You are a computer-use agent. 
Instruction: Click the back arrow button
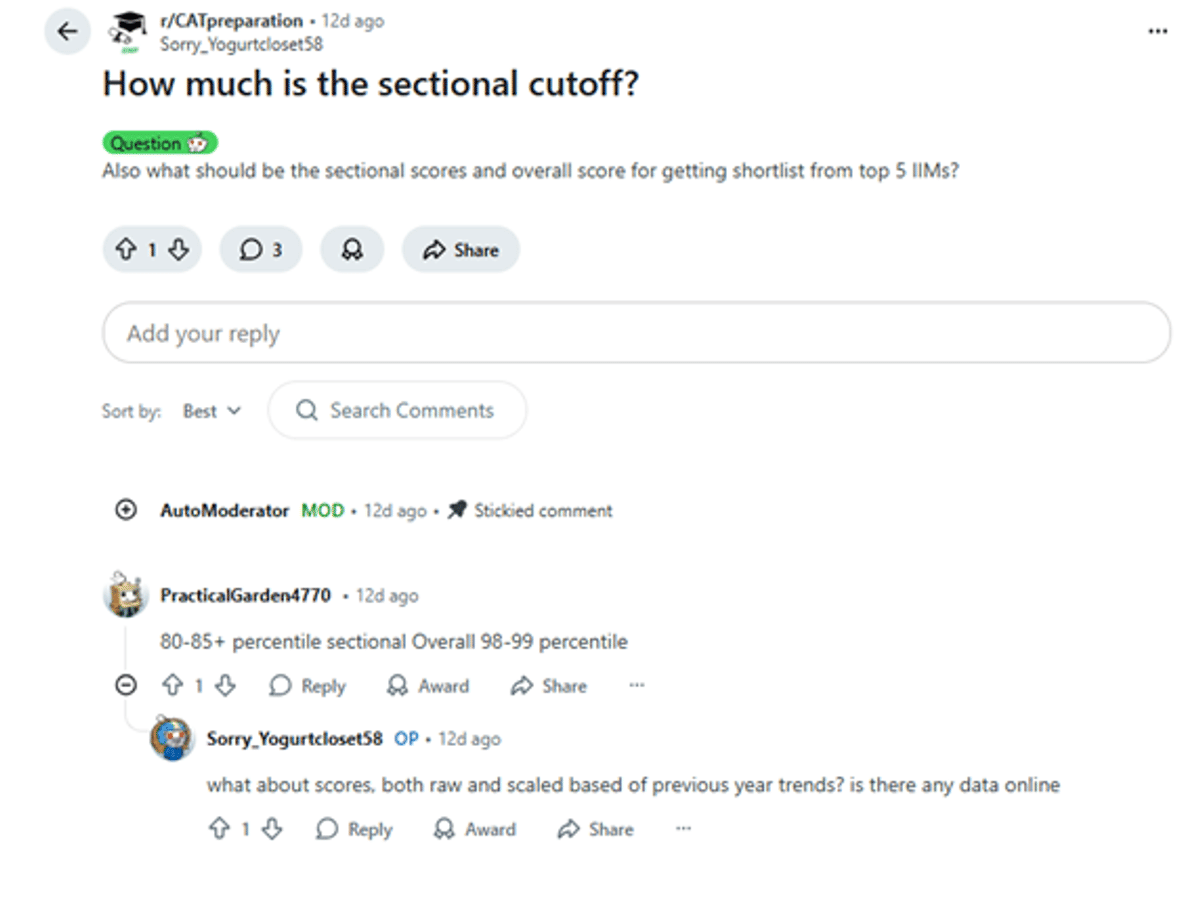[67, 32]
